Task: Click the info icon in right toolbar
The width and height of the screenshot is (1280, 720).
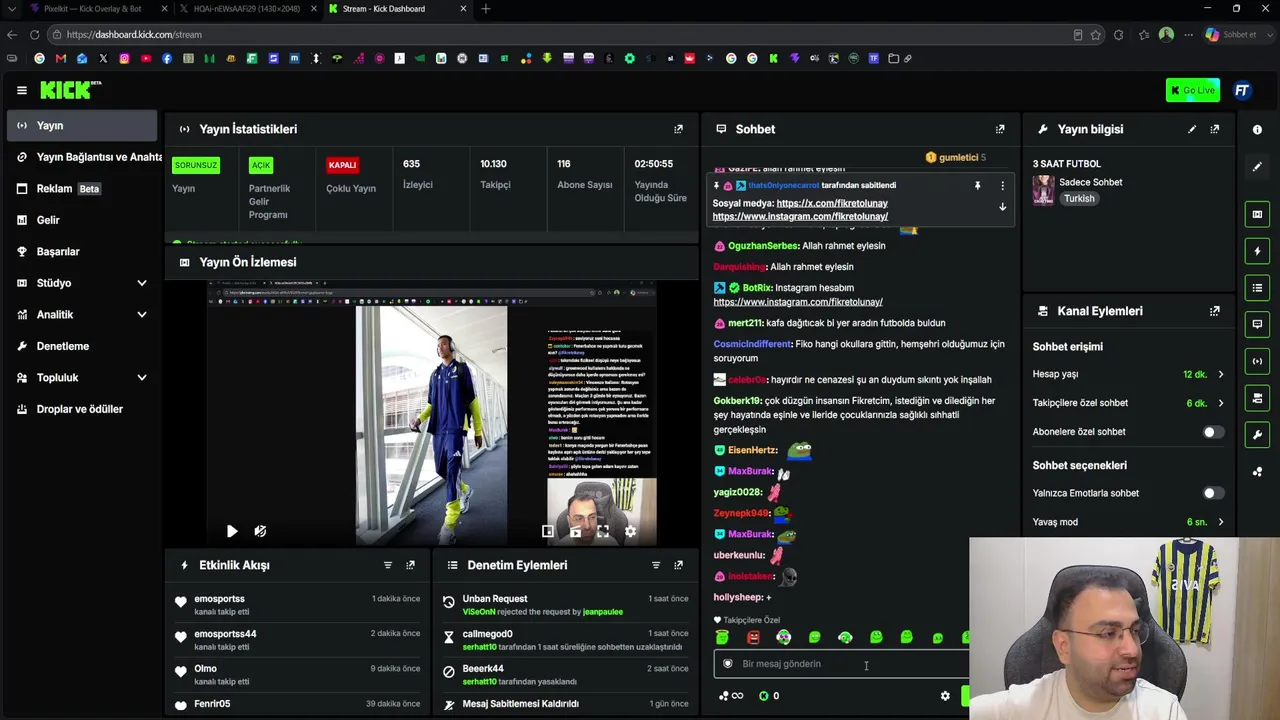Action: pyautogui.click(x=1257, y=130)
